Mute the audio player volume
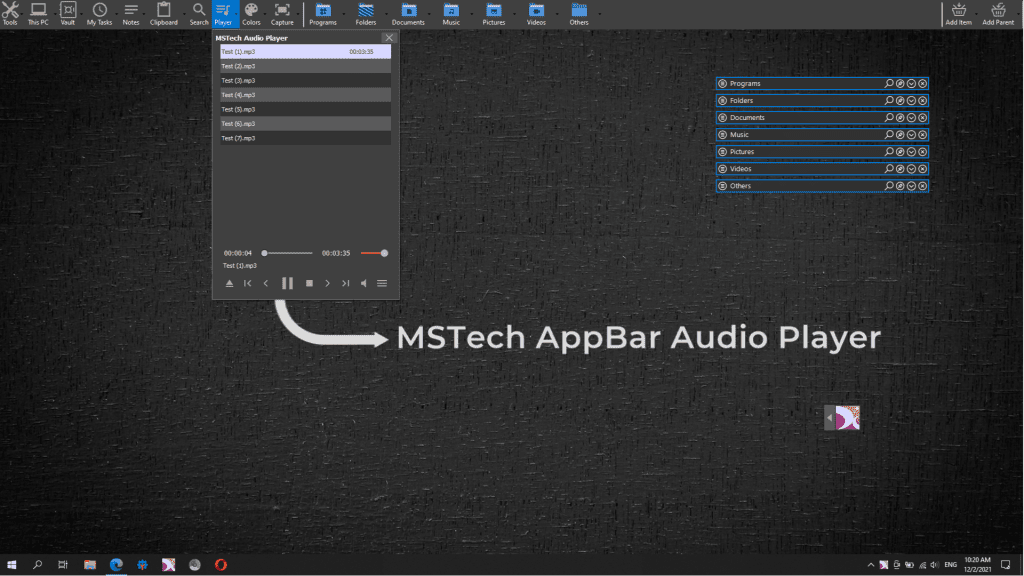Screen dimensions: 1024x576 coord(364,283)
